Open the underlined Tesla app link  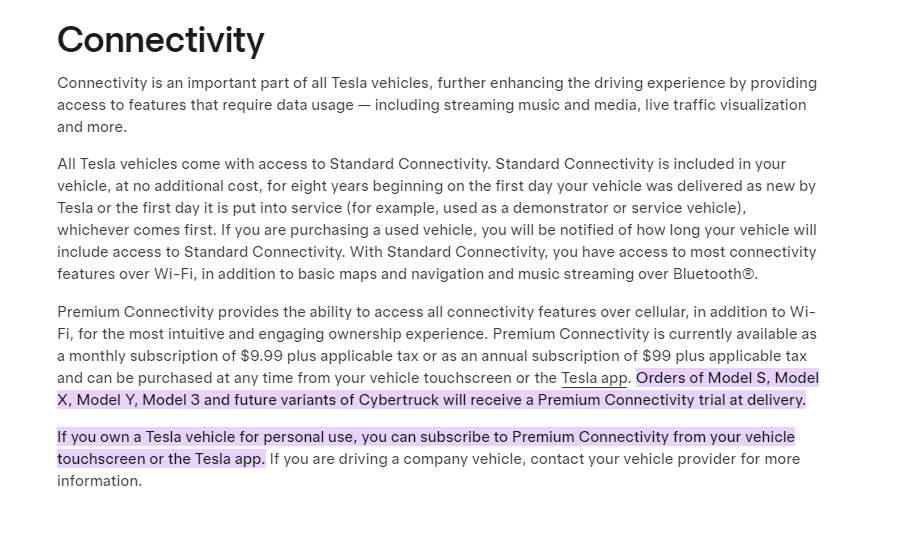[x=594, y=378]
